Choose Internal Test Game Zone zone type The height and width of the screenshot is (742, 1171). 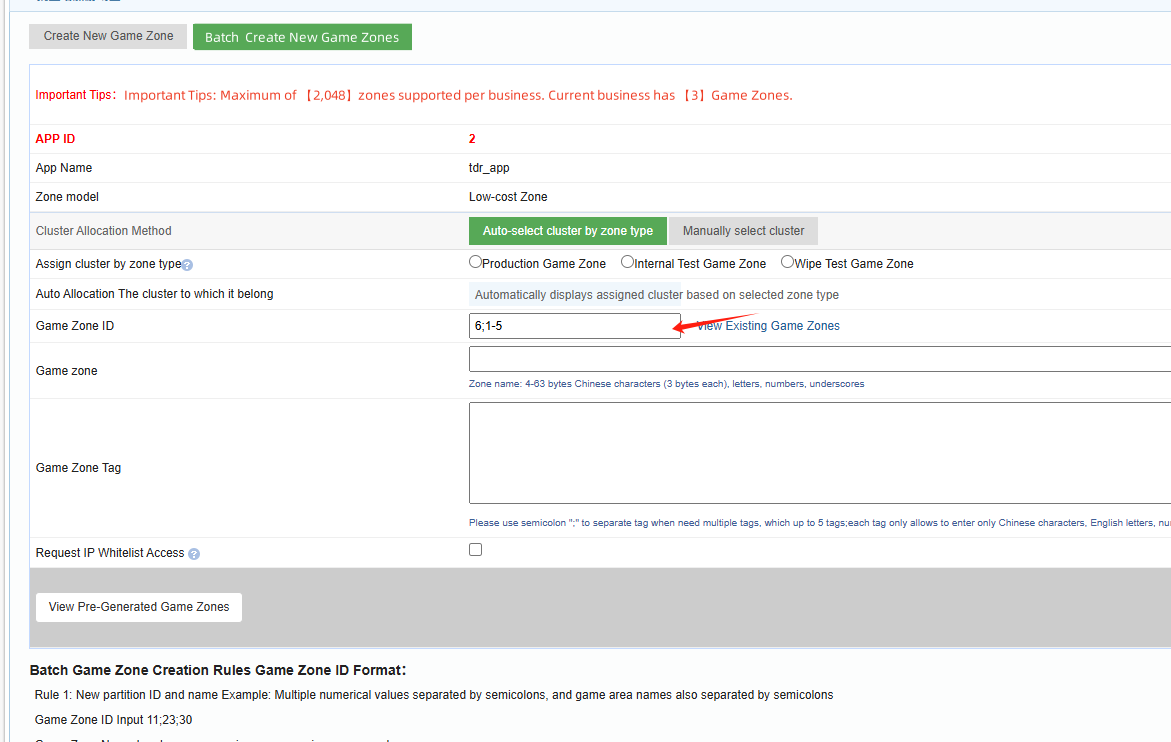tap(625, 262)
